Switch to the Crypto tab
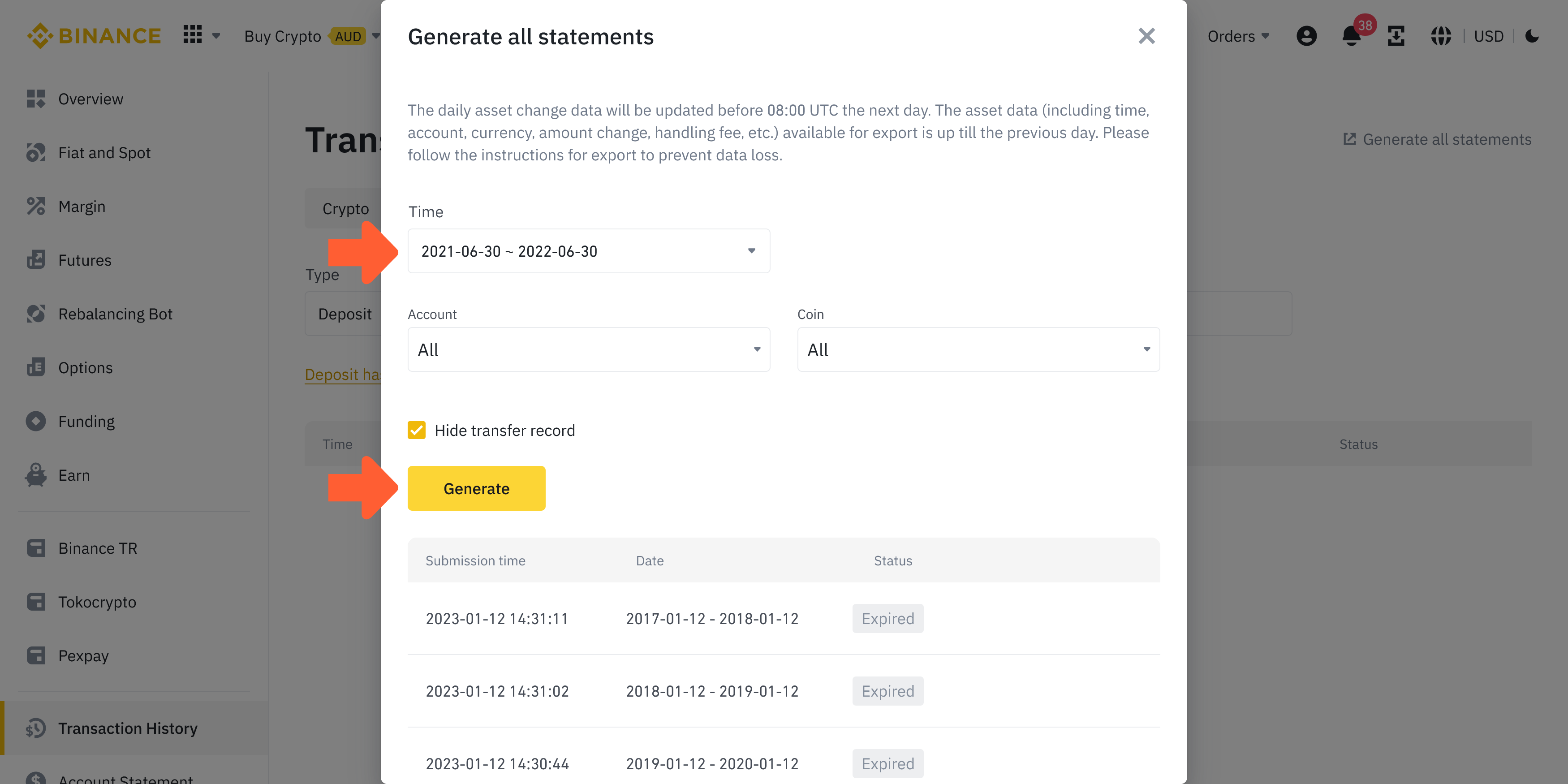The width and height of the screenshot is (1568, 784). click(345, 208)
